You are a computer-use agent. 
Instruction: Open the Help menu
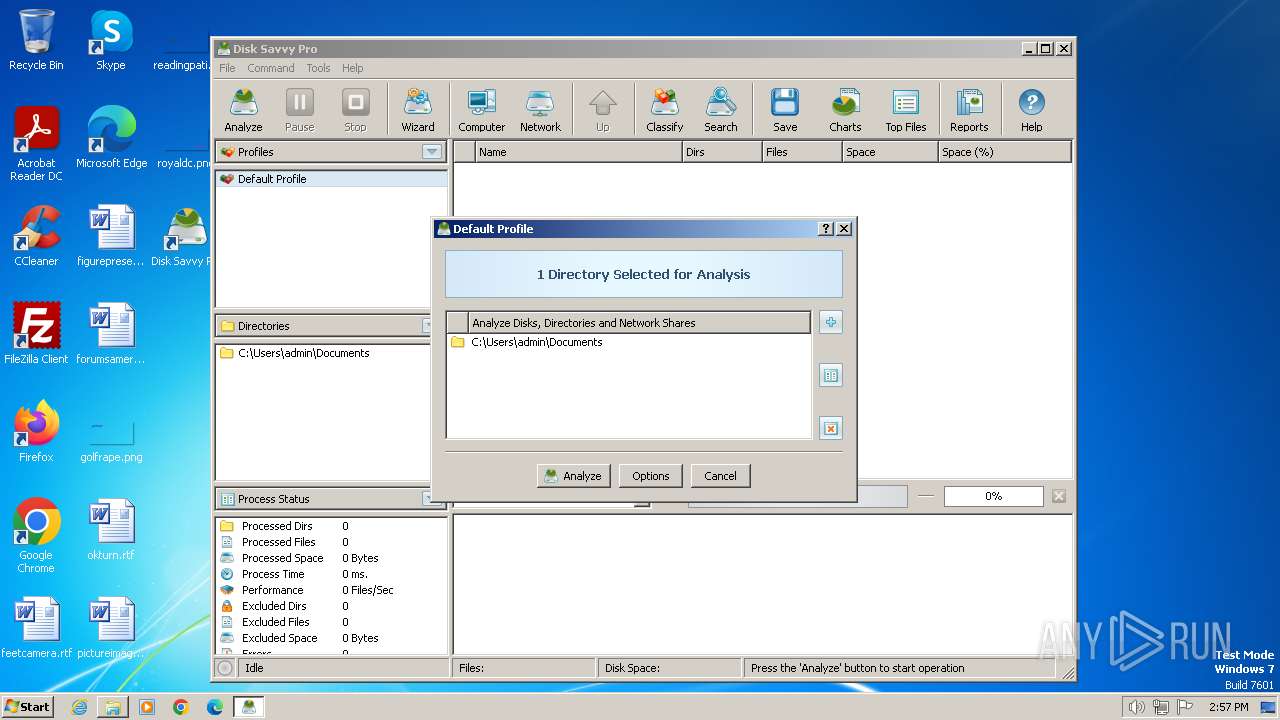tap(353, 68)
